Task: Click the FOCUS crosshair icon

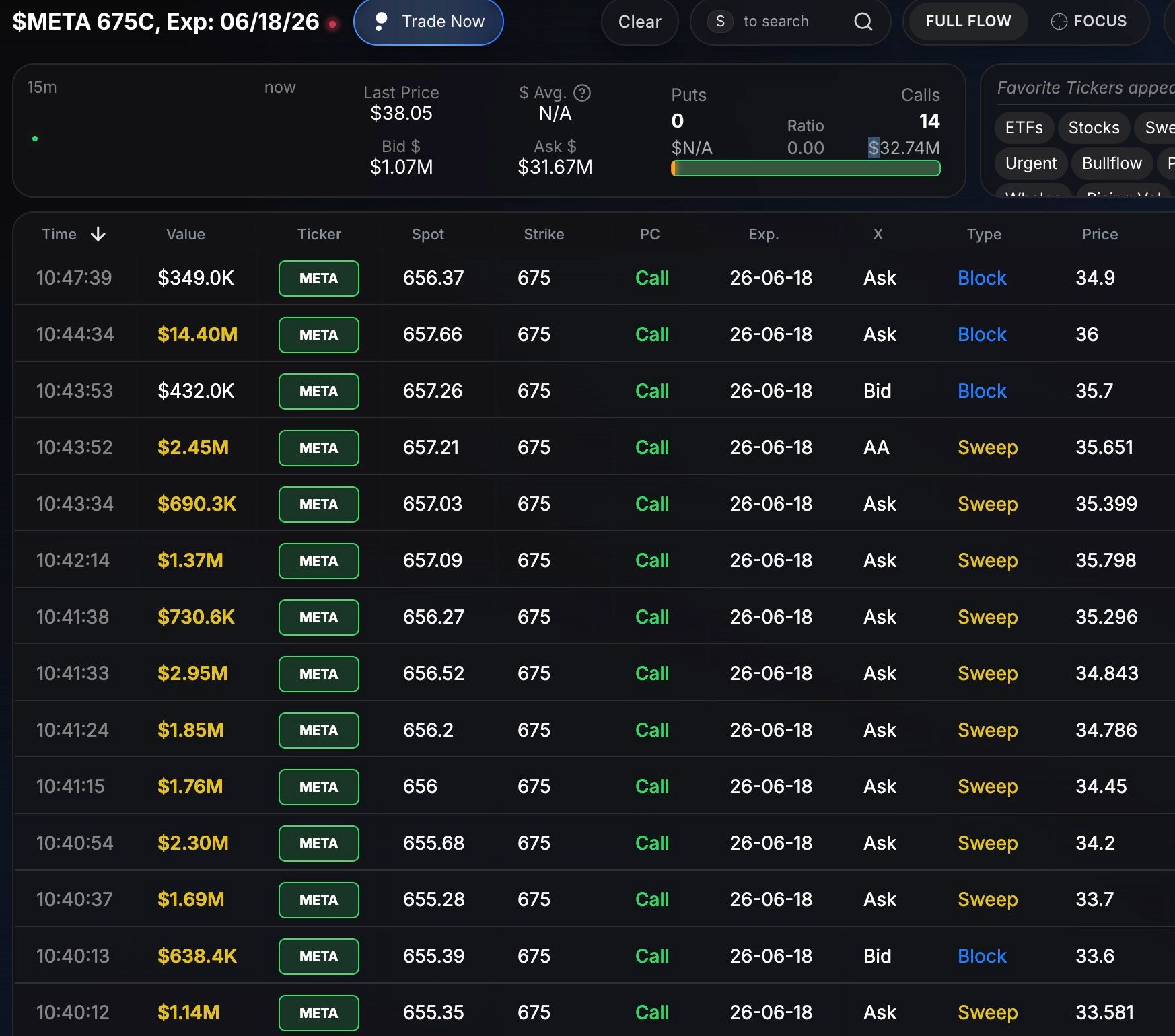Action: point(1059,22)
